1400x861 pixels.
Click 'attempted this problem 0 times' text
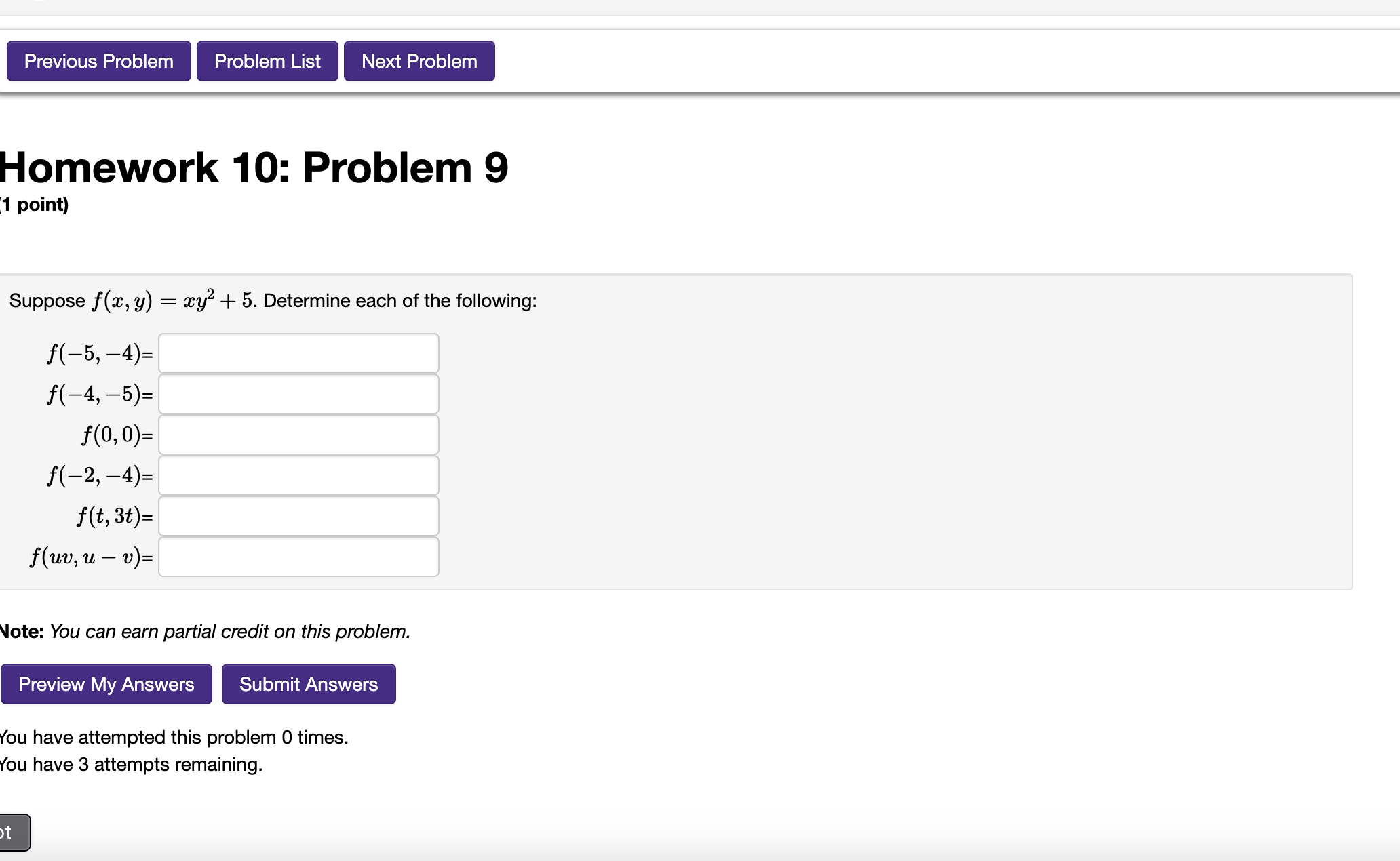point(174,737)
